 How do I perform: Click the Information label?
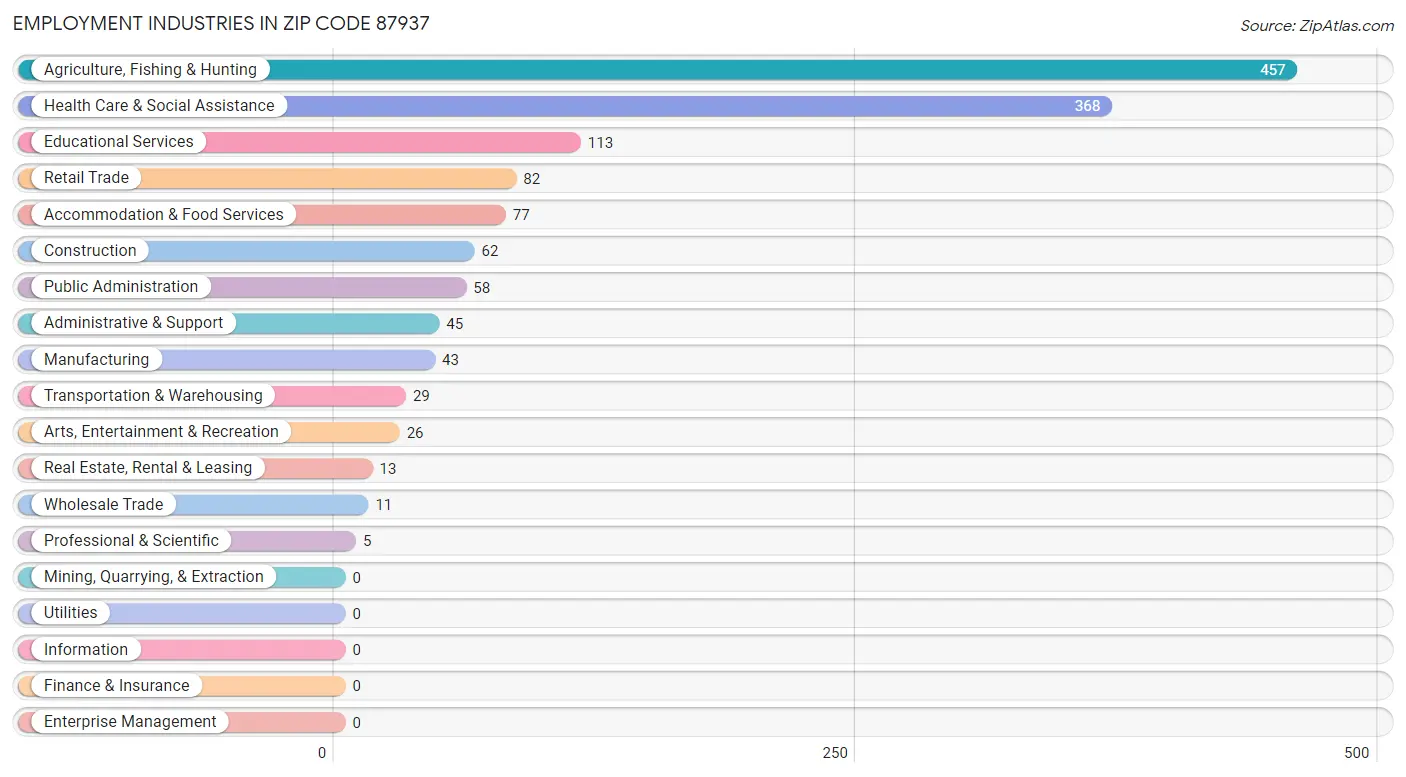[x=86, y=650]
